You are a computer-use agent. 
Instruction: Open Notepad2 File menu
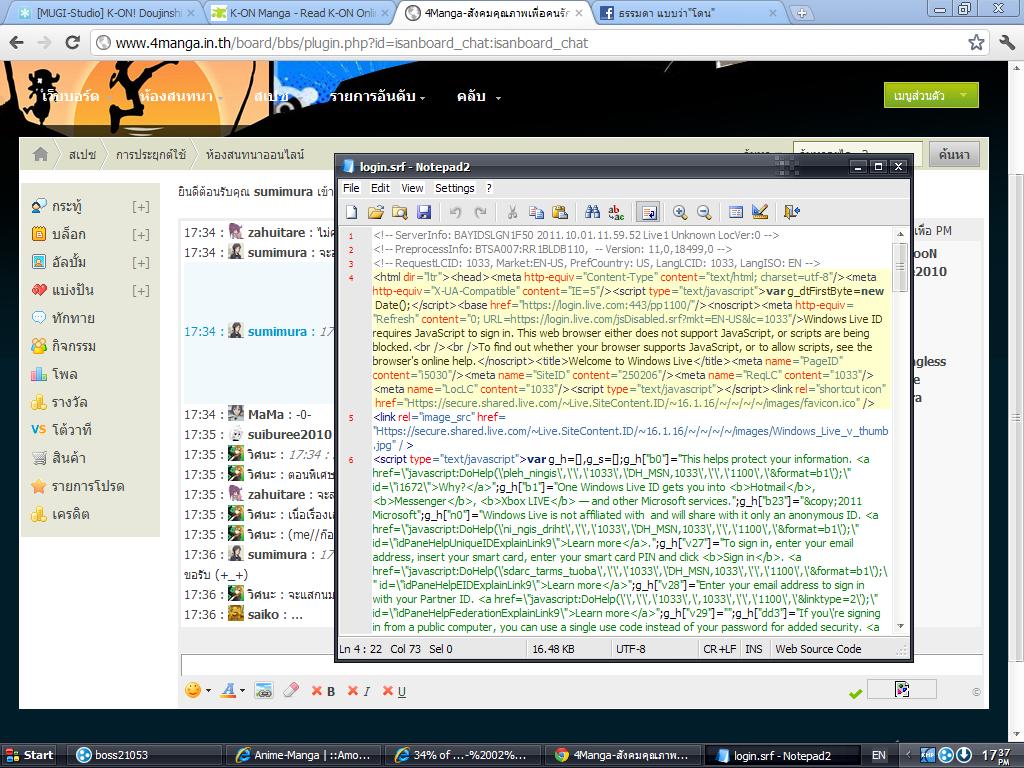click(x=351, y=188)
